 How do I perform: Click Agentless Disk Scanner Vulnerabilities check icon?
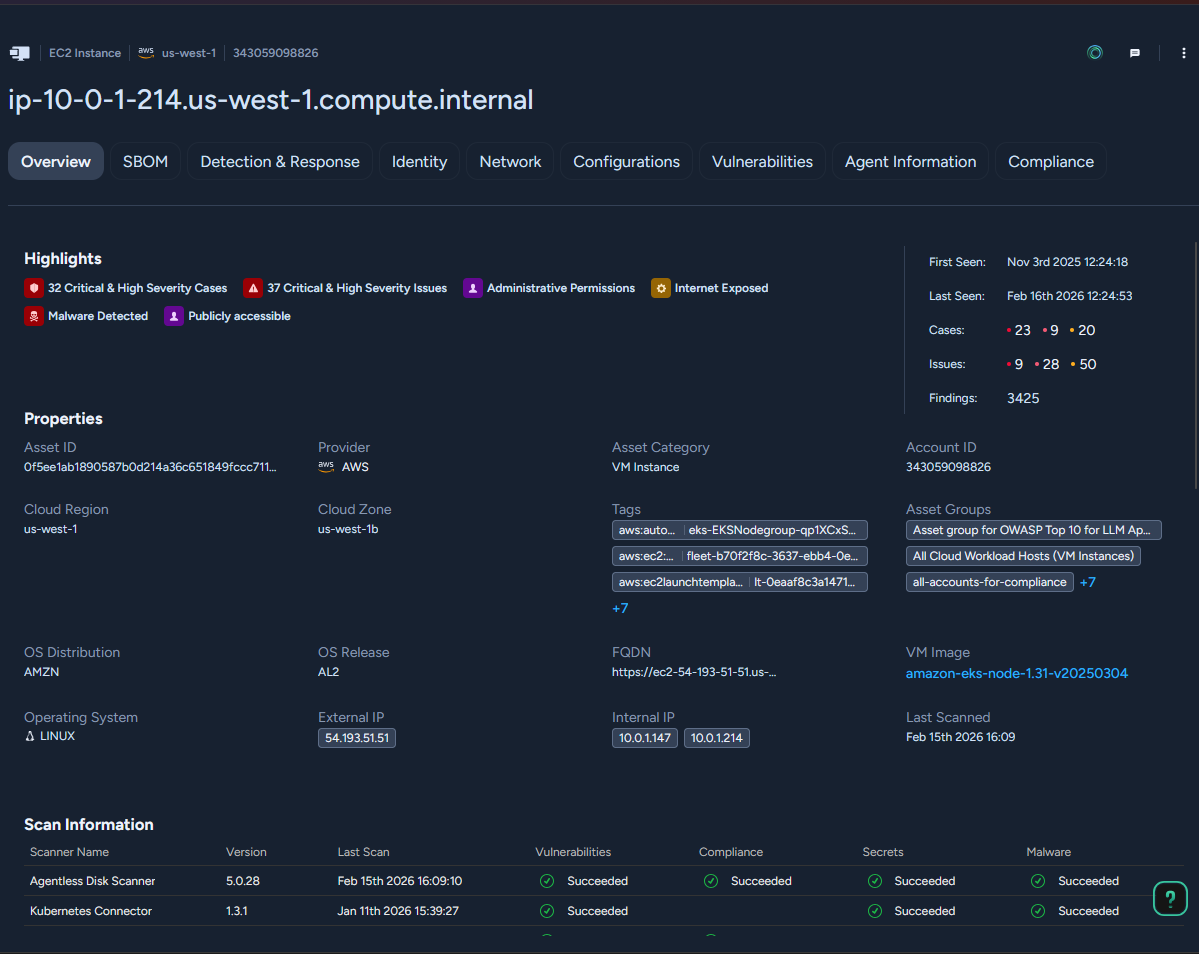coord(547,881)
